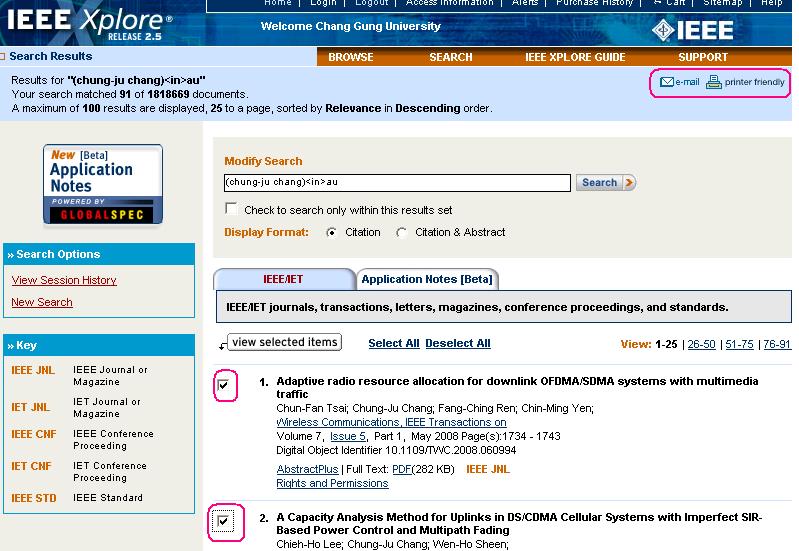The width and height of the screenshot is (799, 551).
Task: Click the IEEE JNL key label
Action: tap(33, 371)
